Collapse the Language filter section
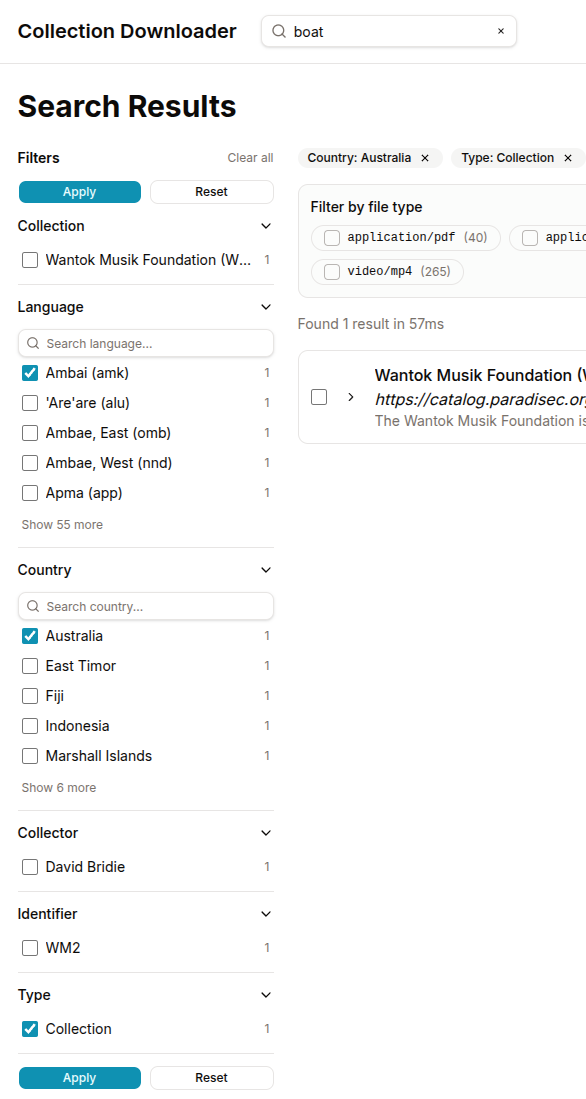The width and height of the screenshot is (586, 1099). click(x=266, y=307)
